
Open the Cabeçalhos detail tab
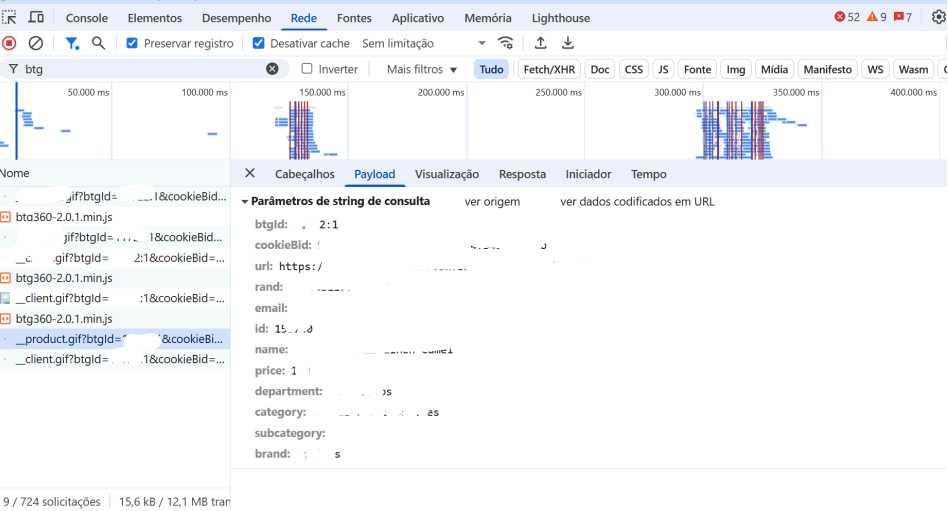tap(305, 174)
